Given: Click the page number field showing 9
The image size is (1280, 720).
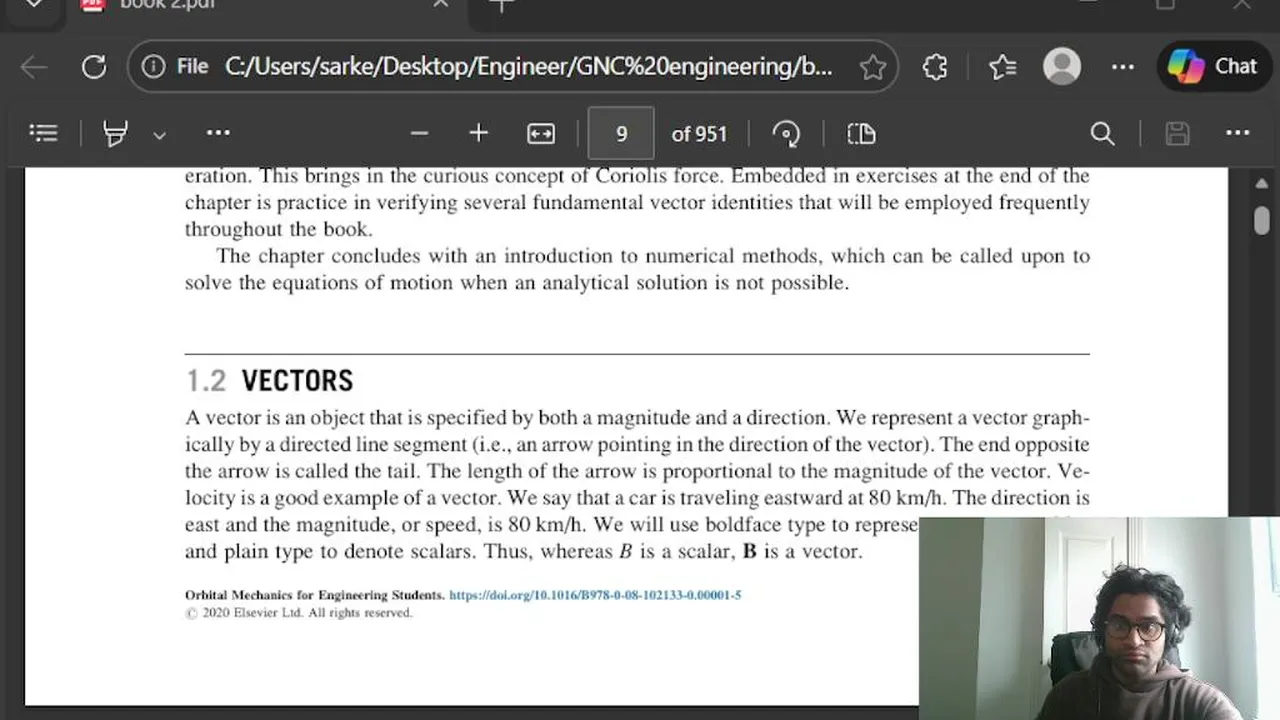Looking at the screenshot, I should [621, 133].
